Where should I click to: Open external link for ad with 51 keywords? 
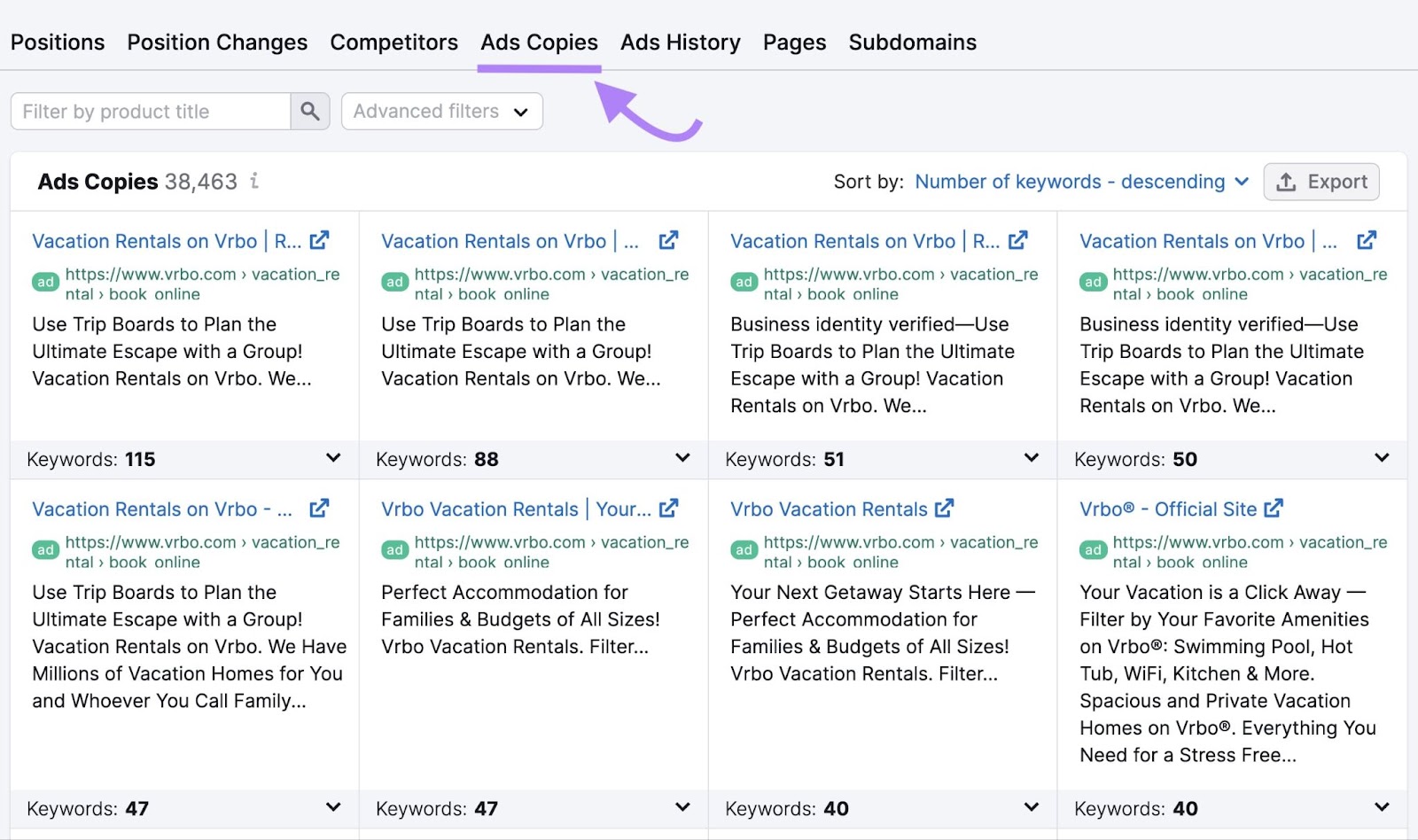click(1018, 240)
